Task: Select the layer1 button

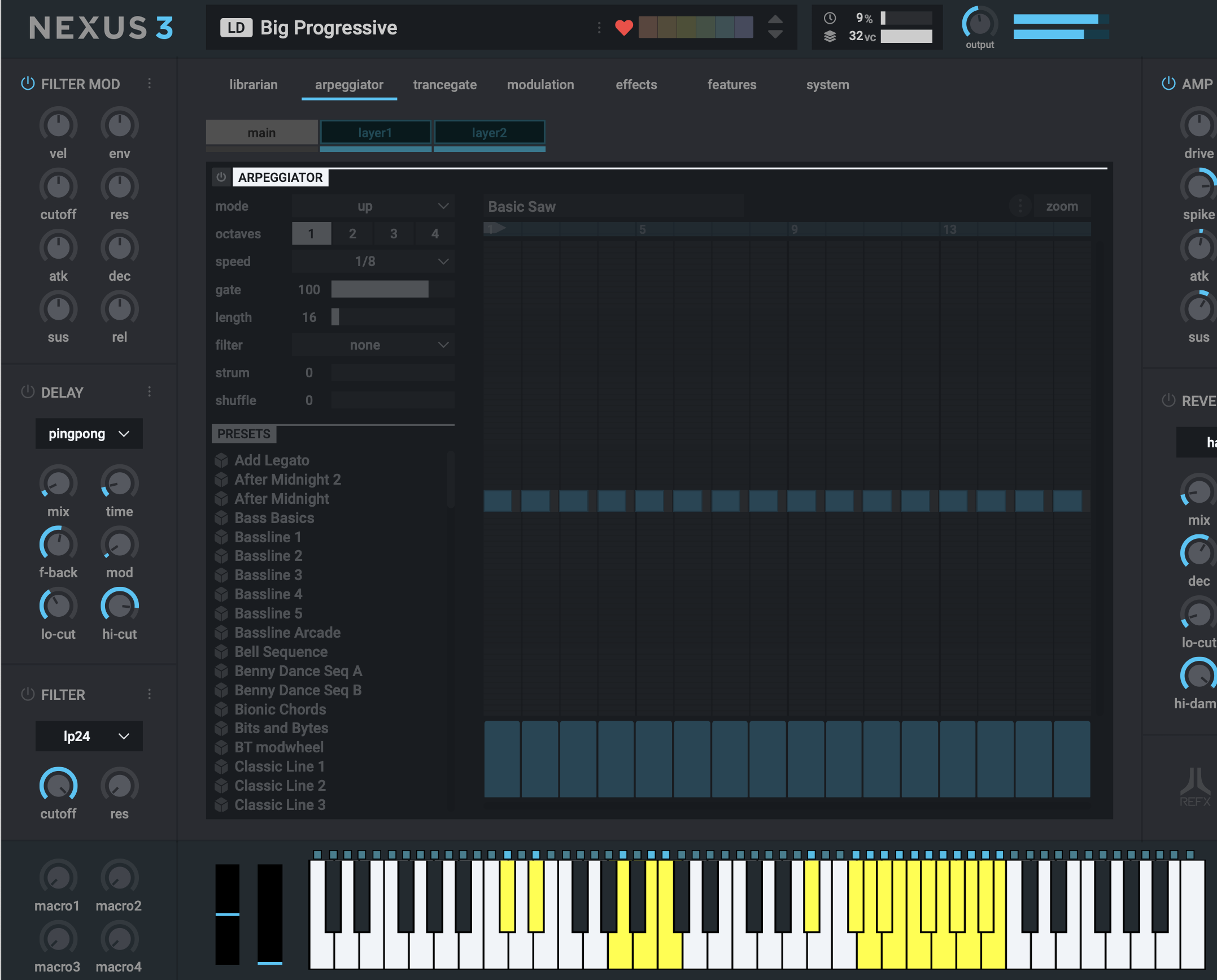Action: tap(376, 133)
